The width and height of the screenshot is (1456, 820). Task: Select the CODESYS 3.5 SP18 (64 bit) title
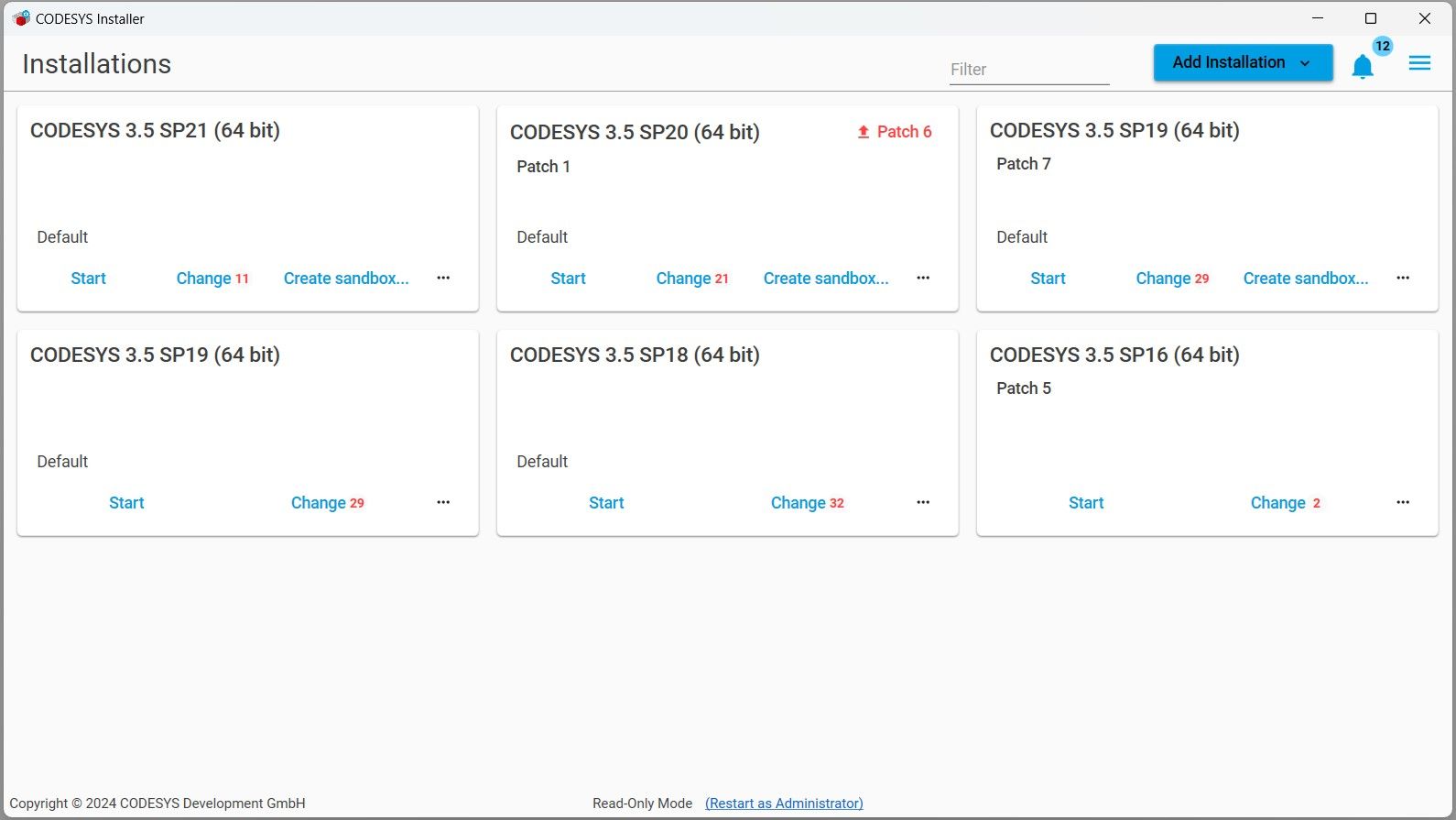pyautogui.click(x=635, y=355)
